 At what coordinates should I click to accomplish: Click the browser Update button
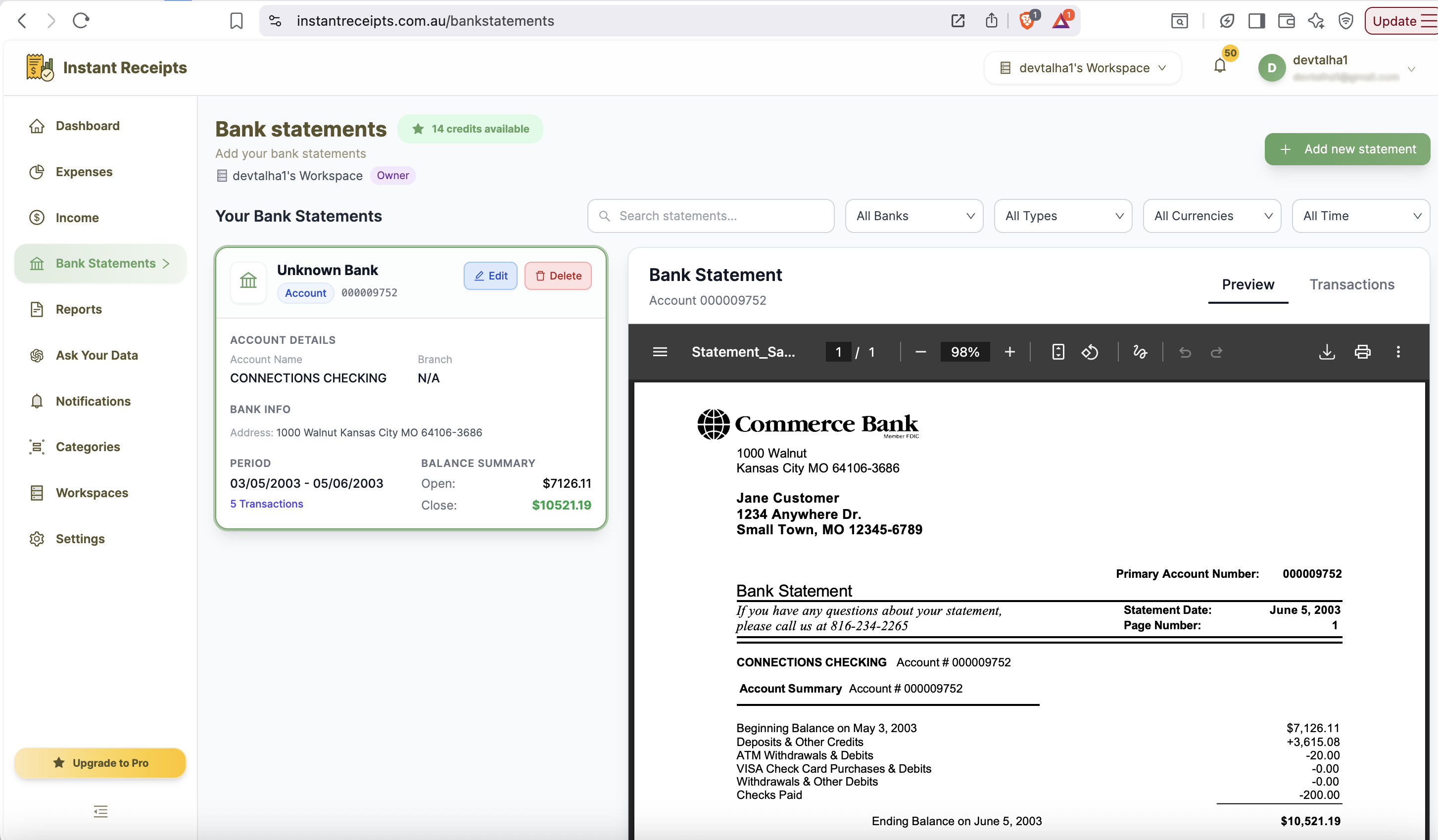point(1401,21)
